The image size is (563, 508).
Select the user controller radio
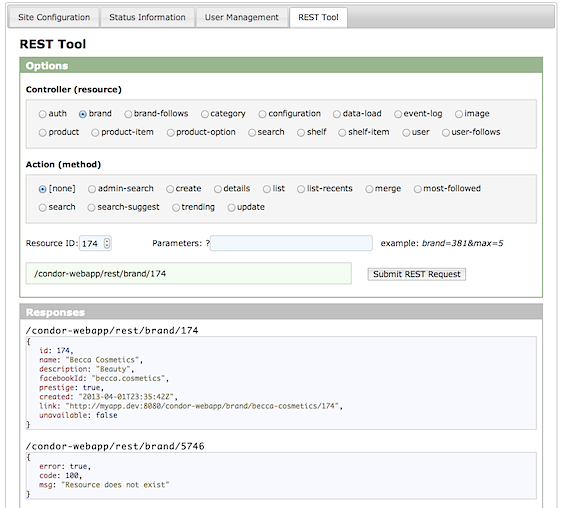point(406,133)
